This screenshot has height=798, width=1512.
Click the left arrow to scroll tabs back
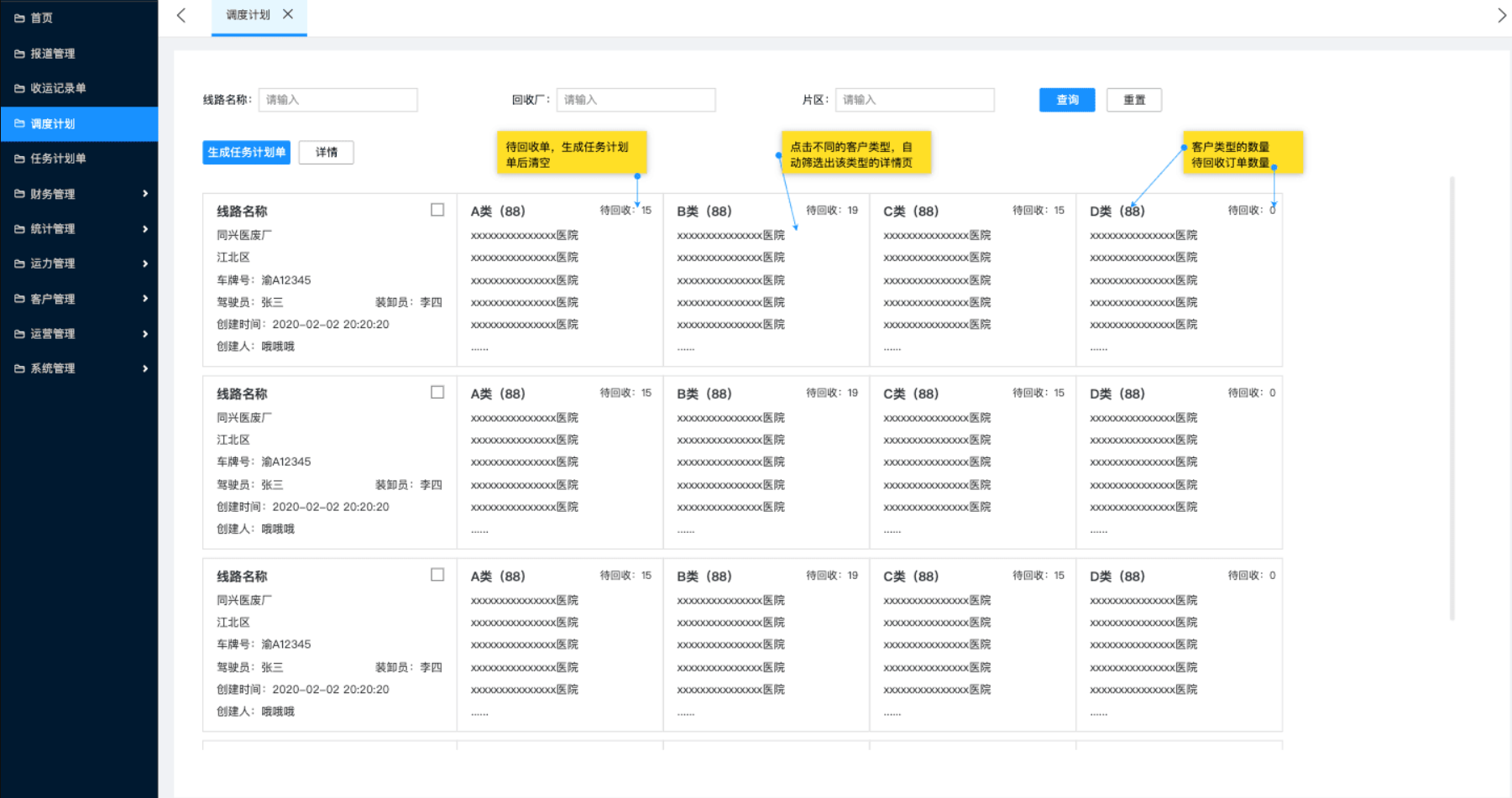click(x=181, y=15)
